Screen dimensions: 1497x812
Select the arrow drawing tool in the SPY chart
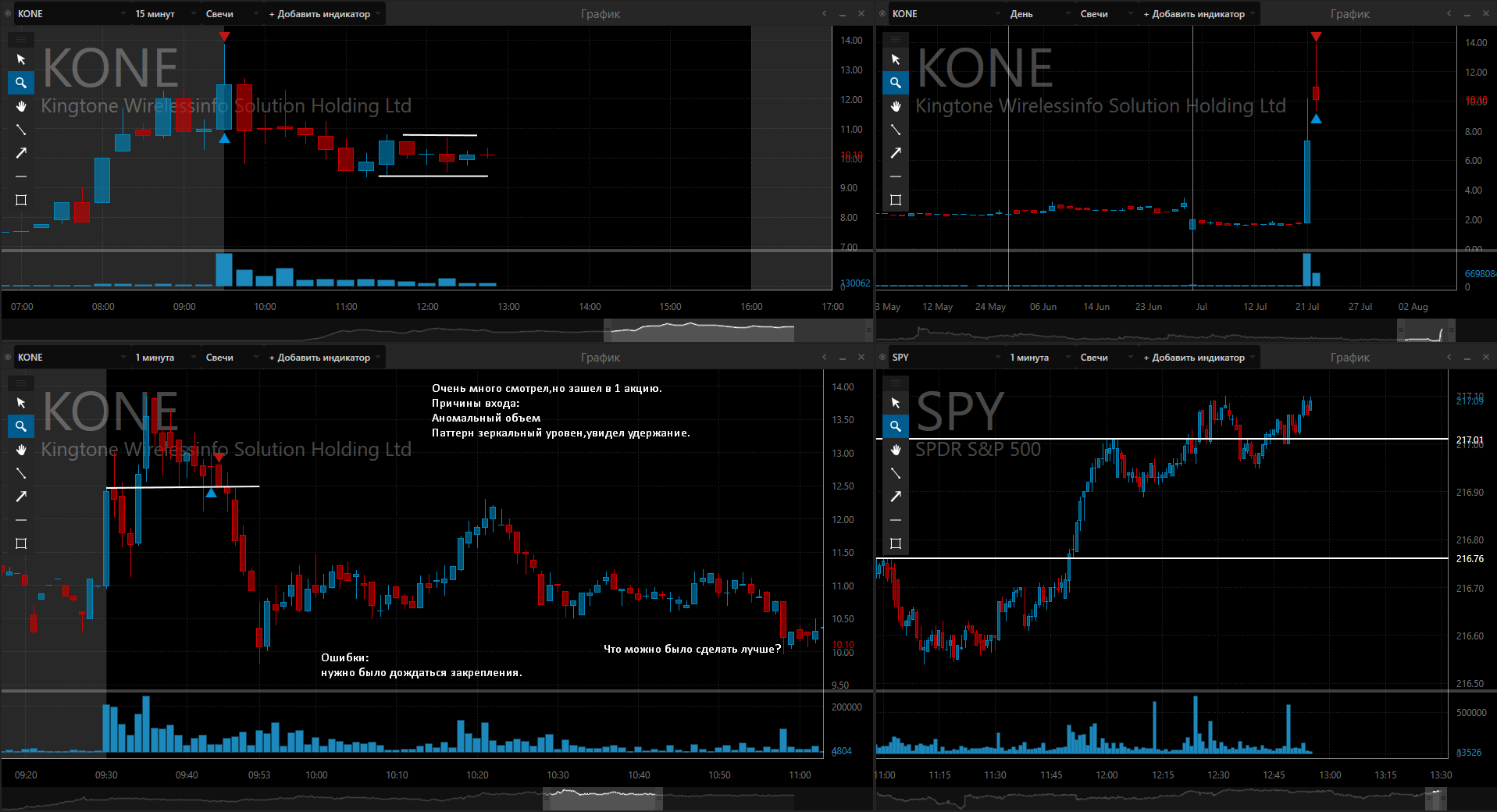[896, 497]
